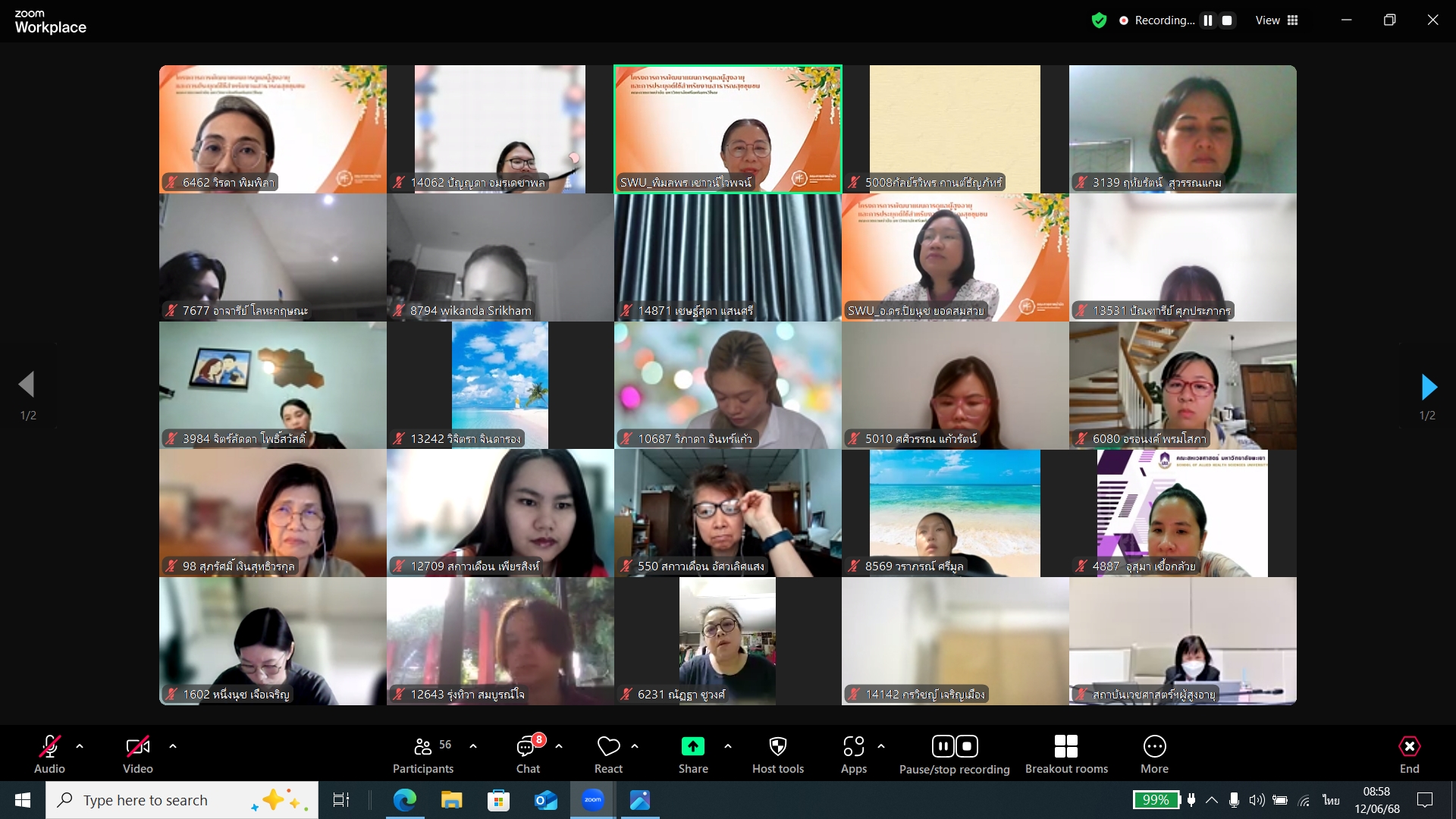Expand participants options arrow
This screenshot has width=1456, height=819.
(x=473, y=746)
